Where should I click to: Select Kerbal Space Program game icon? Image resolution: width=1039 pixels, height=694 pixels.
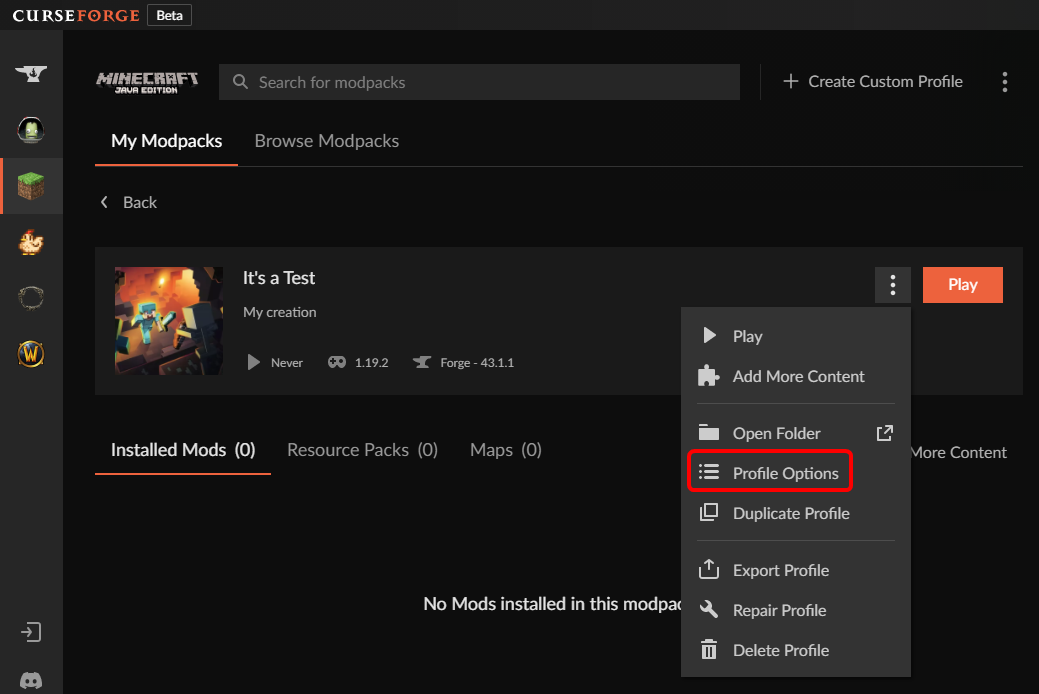pyautogui.click(x=31, y=129)
